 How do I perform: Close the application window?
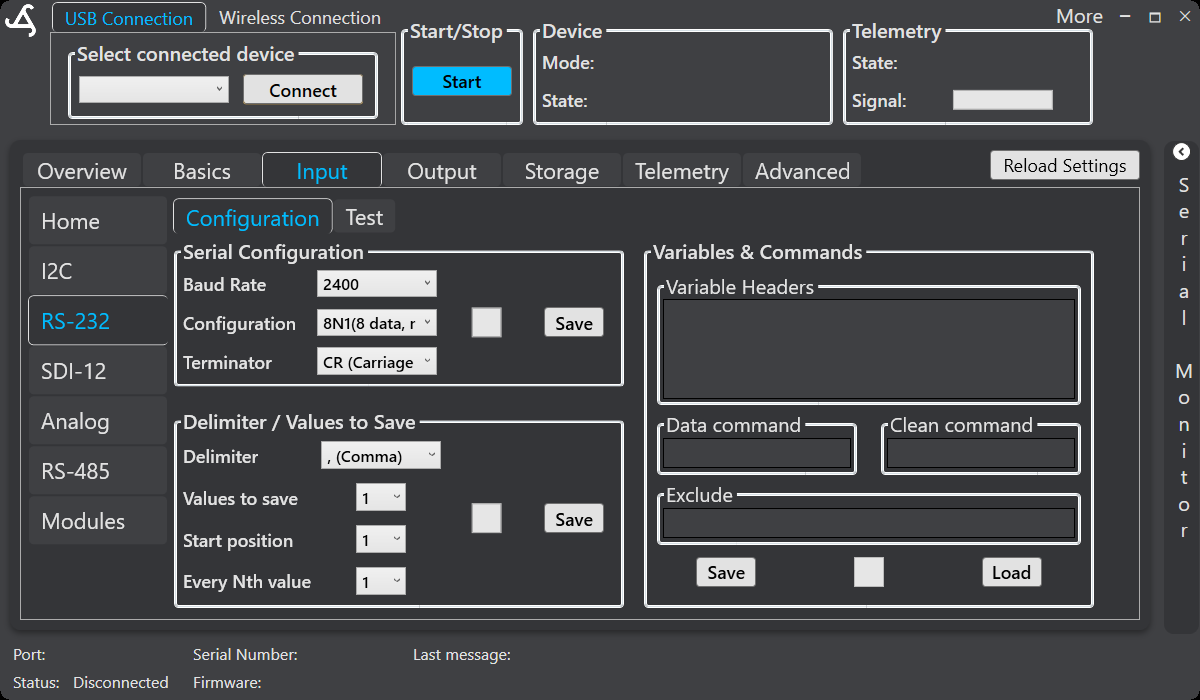(x=1183, y=18)
